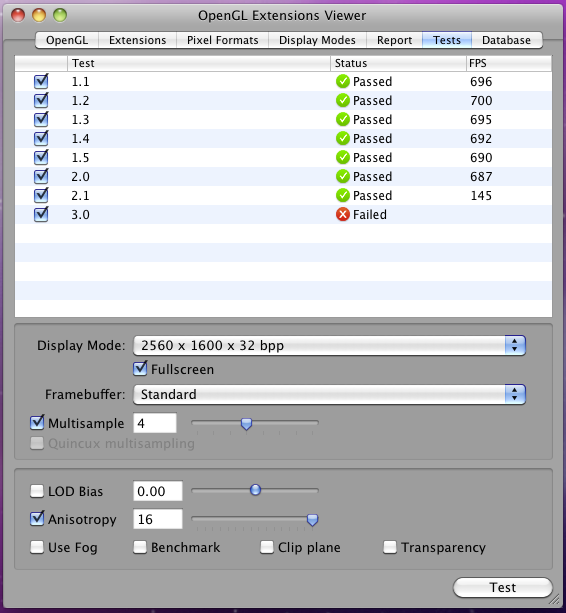This screenshot has height=613, width=566.
Task: Uncheck the test 1.5 checkbox
Action: tap(41, 157)
